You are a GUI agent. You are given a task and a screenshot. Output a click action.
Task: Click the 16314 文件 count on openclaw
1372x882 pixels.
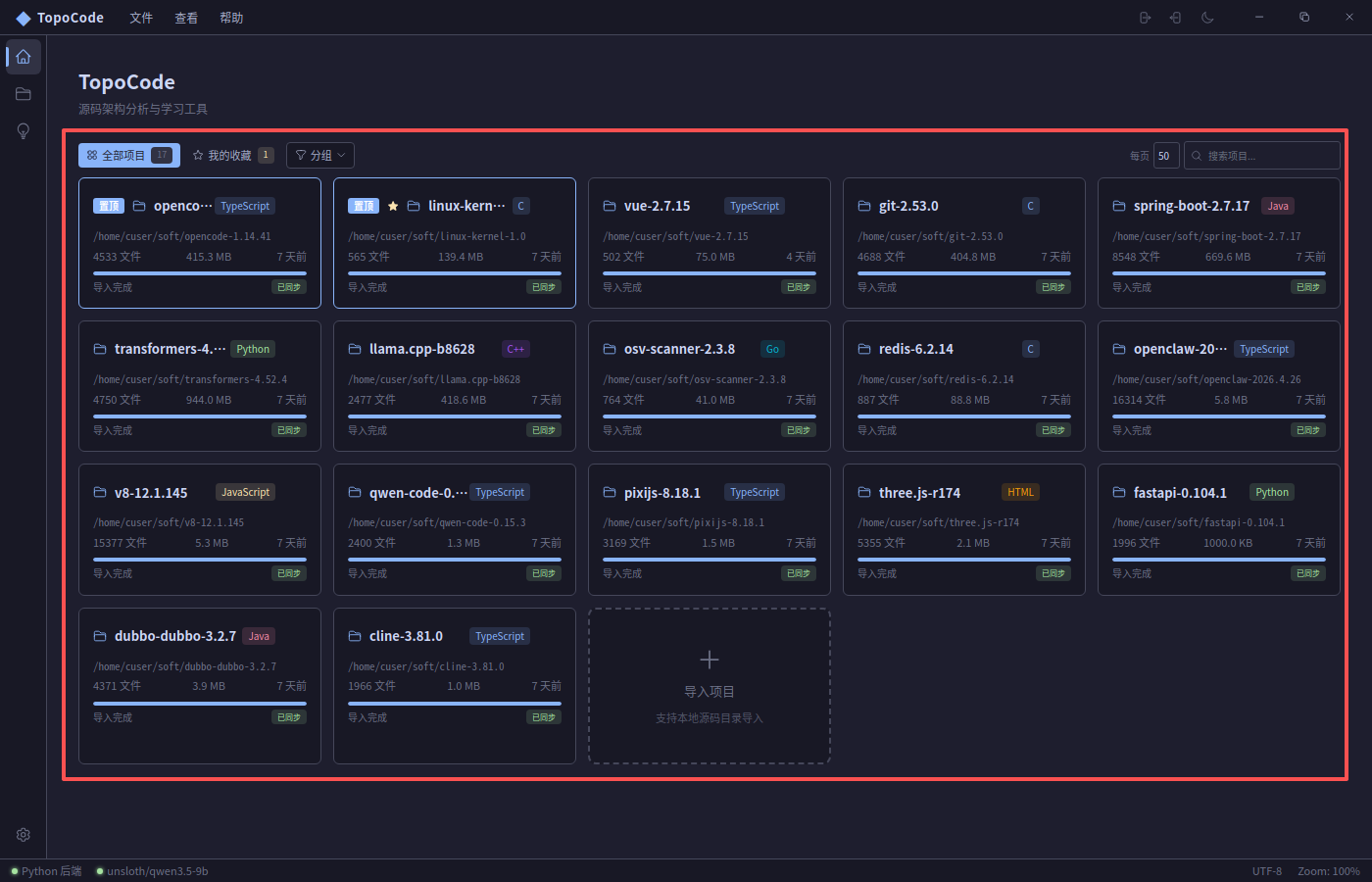[x=1139, y=400]
